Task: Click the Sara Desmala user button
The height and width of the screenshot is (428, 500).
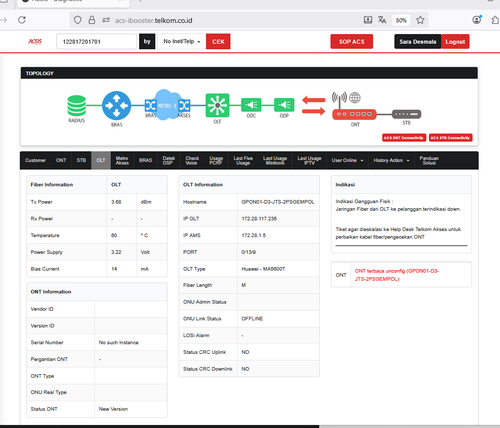Action: (x=418, y=42)
